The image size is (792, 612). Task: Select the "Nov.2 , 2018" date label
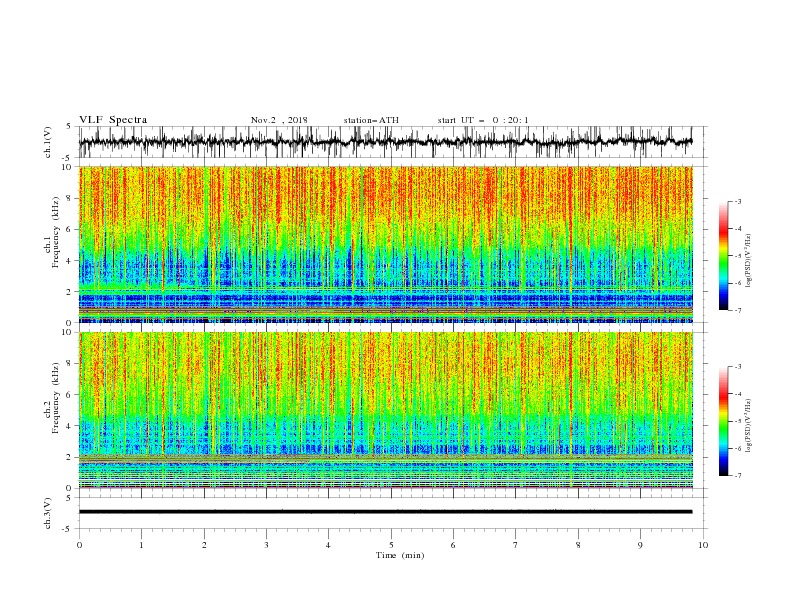[x=279, y=120]
